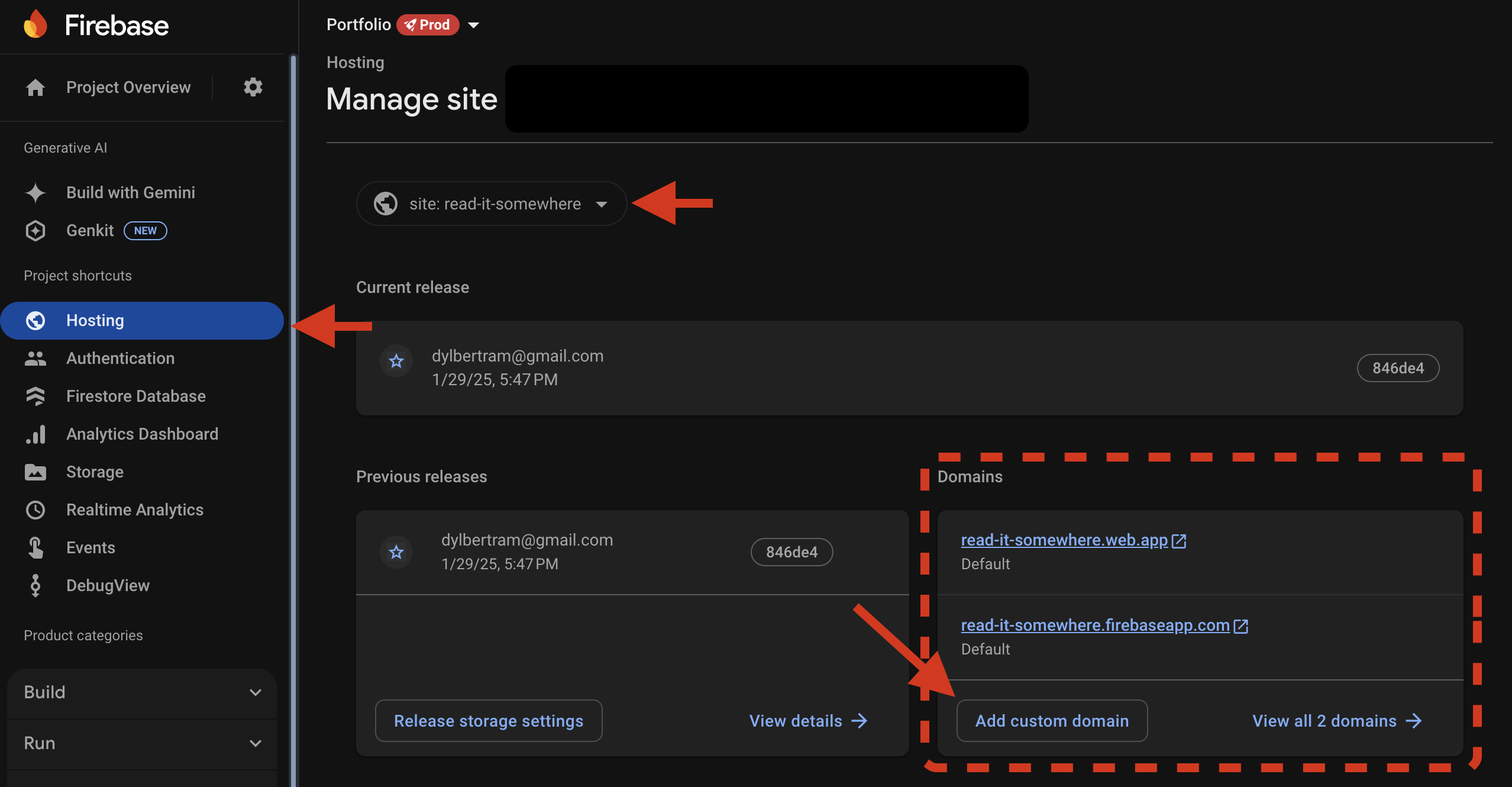Image resolution: width=1512 pixels, height=787 pixels.
Task: Click the Hosting globe icon in sidebar
Action: [35, 320]
